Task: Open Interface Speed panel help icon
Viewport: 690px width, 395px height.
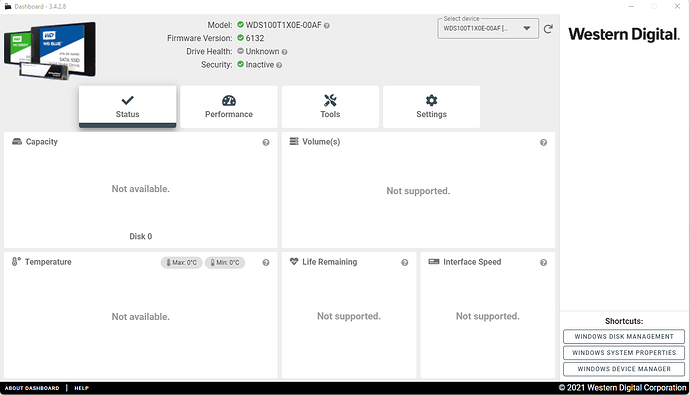Action: tap(543, 263)
